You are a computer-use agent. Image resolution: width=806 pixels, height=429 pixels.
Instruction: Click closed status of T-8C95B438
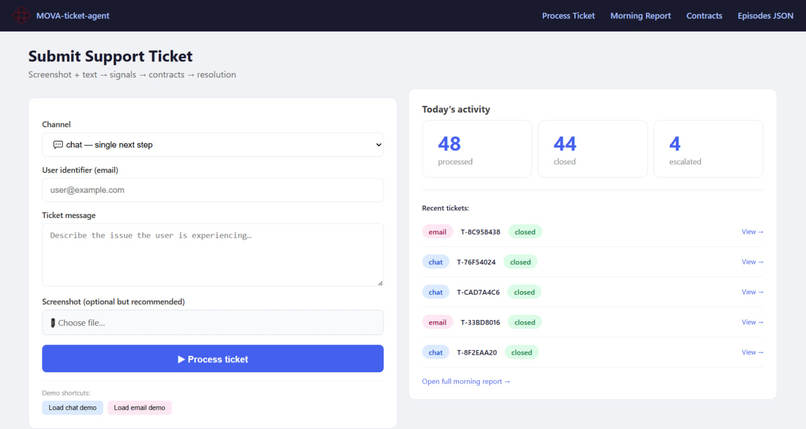click(525, 232)
